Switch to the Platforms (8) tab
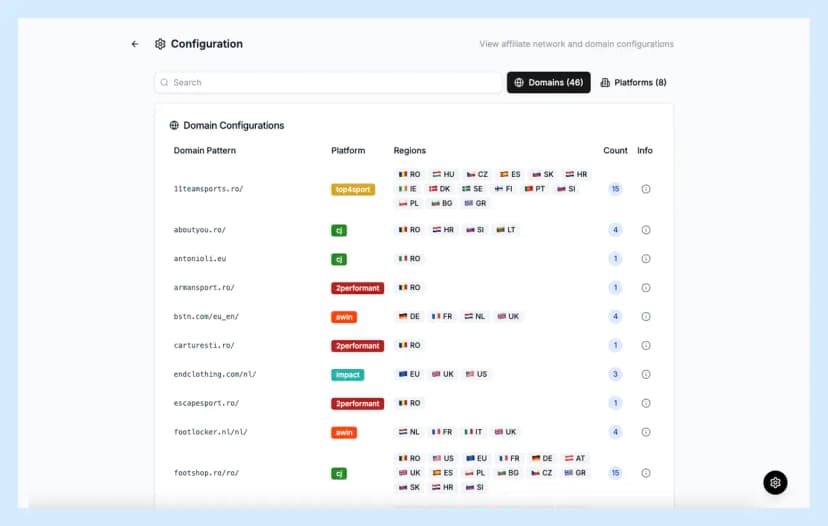This screenshot has width=828, height=526. pos(633,82)
